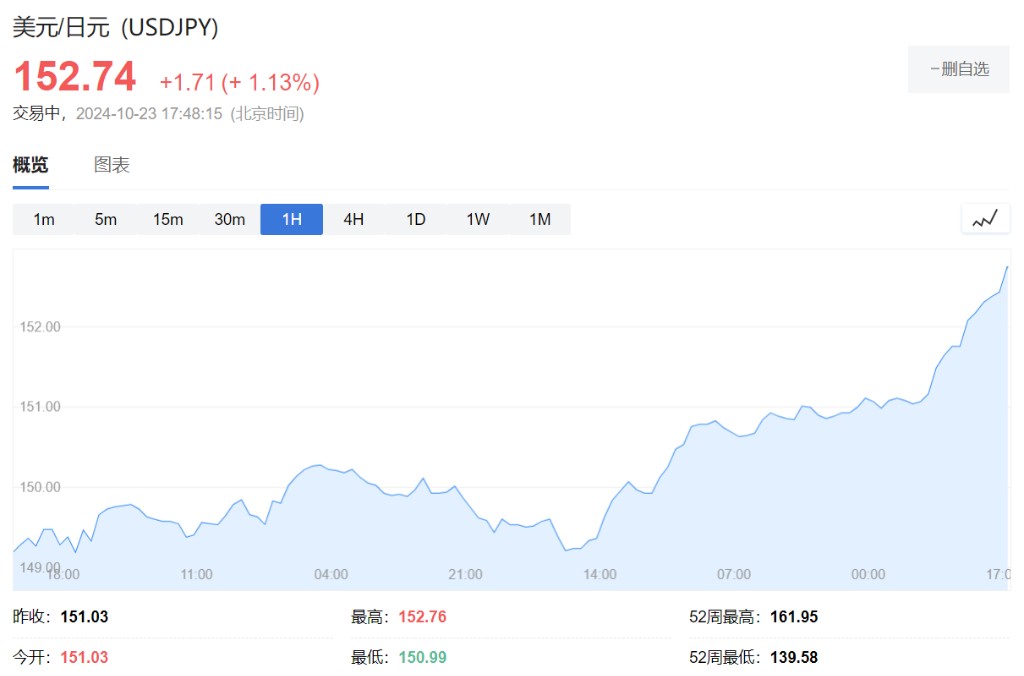The image size is (1024, 676).
Task: Click the 152.74 current price
Action: (74, 77)
